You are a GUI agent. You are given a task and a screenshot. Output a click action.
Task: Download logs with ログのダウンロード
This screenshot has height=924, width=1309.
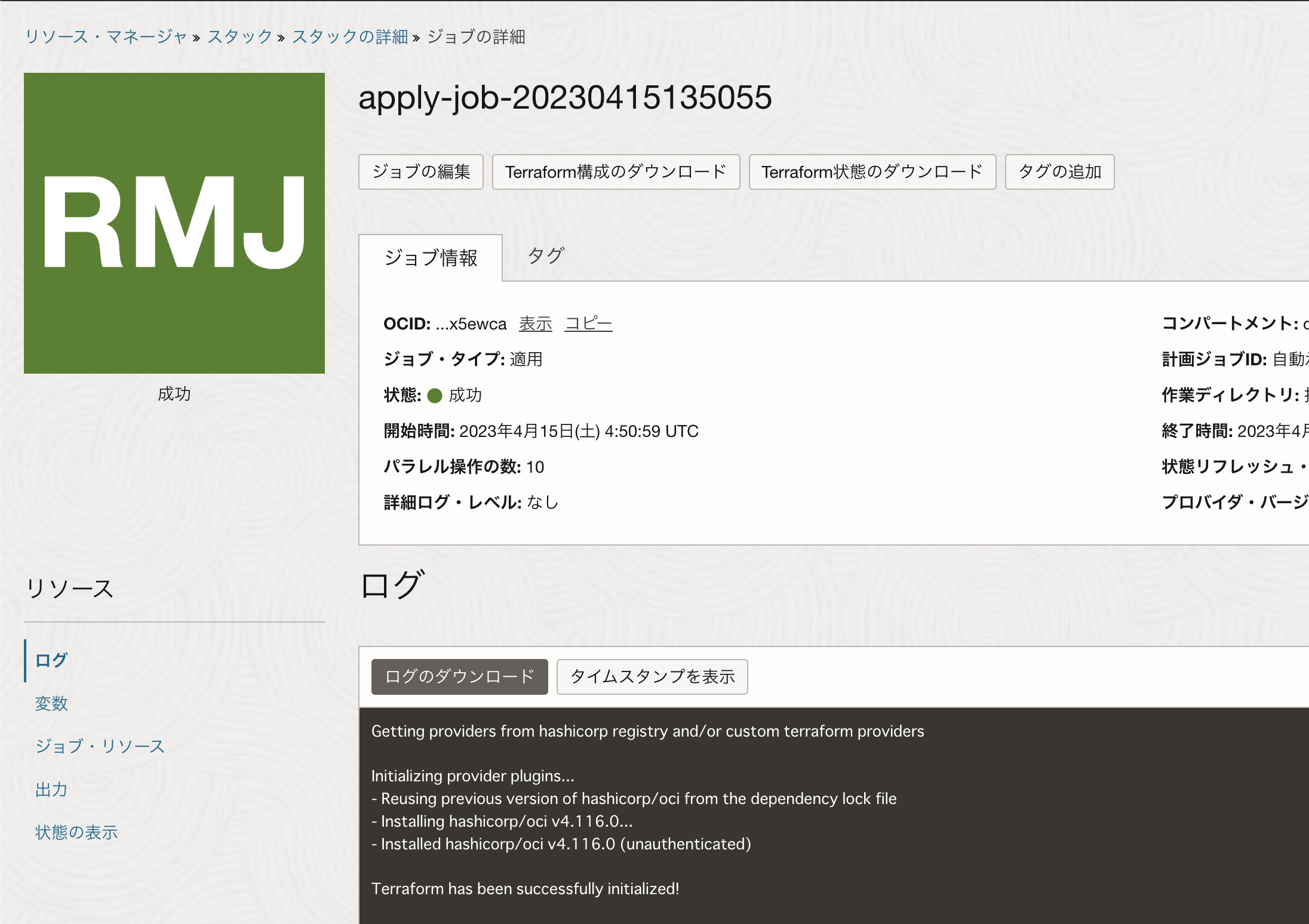[x=459, y=677]
